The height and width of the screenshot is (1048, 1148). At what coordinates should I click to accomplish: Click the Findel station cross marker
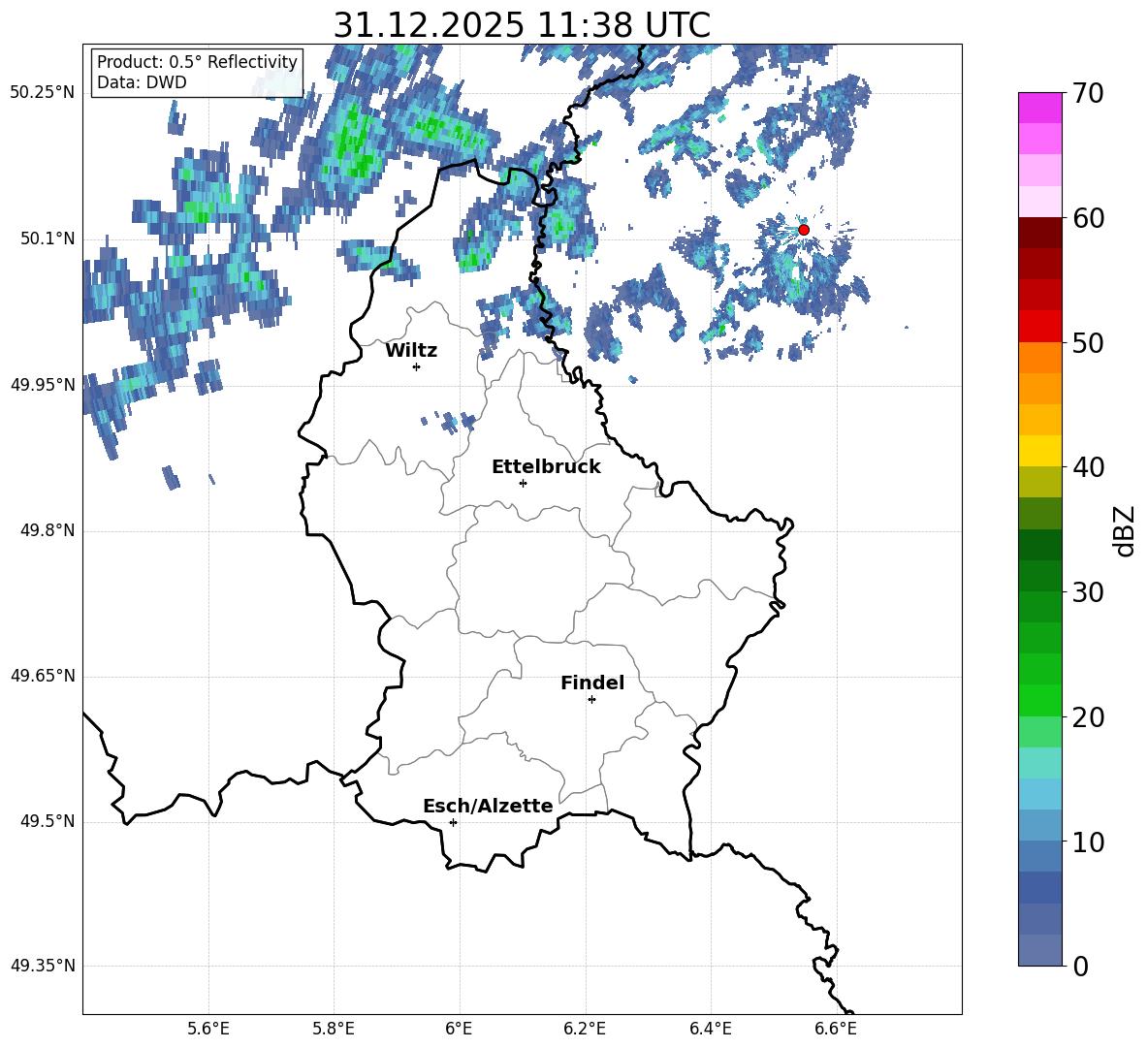591,700
